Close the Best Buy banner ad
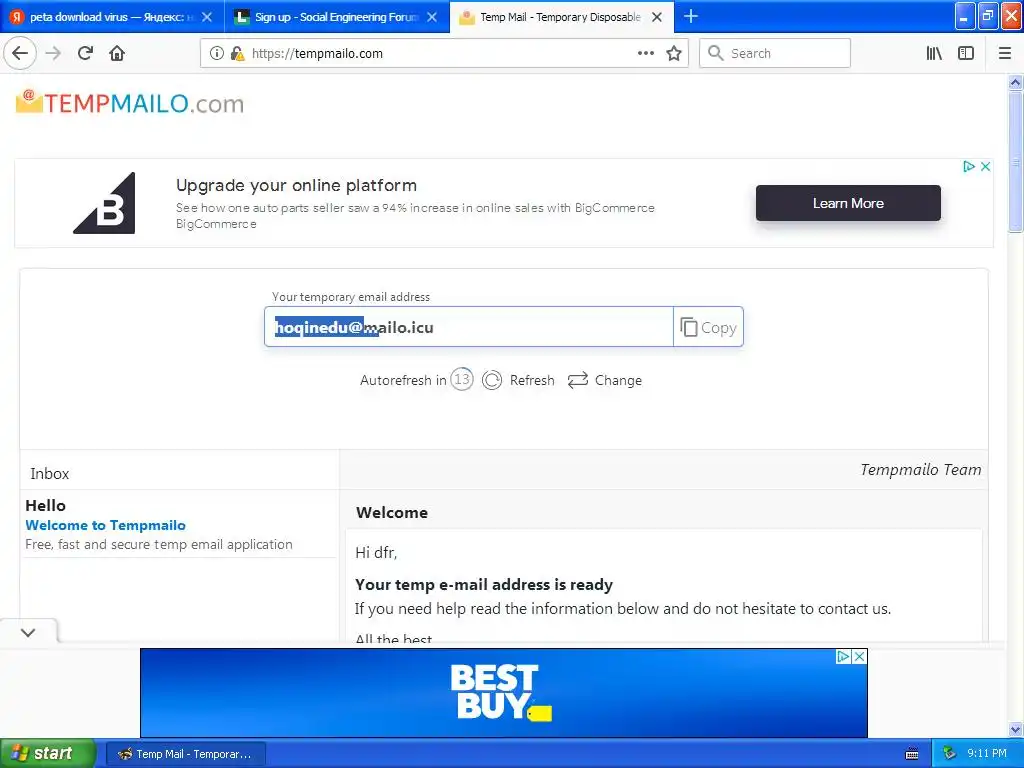 [x=860, y=656]
